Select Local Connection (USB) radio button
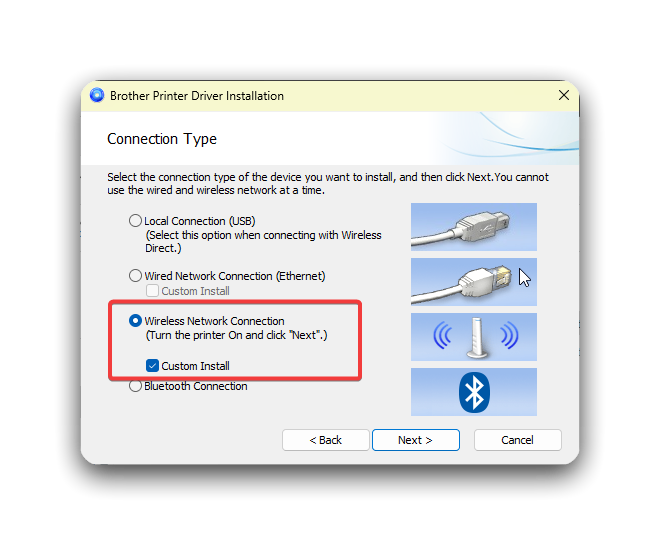The height and width of the screenshot is (545, 660). tap(135, 221)
